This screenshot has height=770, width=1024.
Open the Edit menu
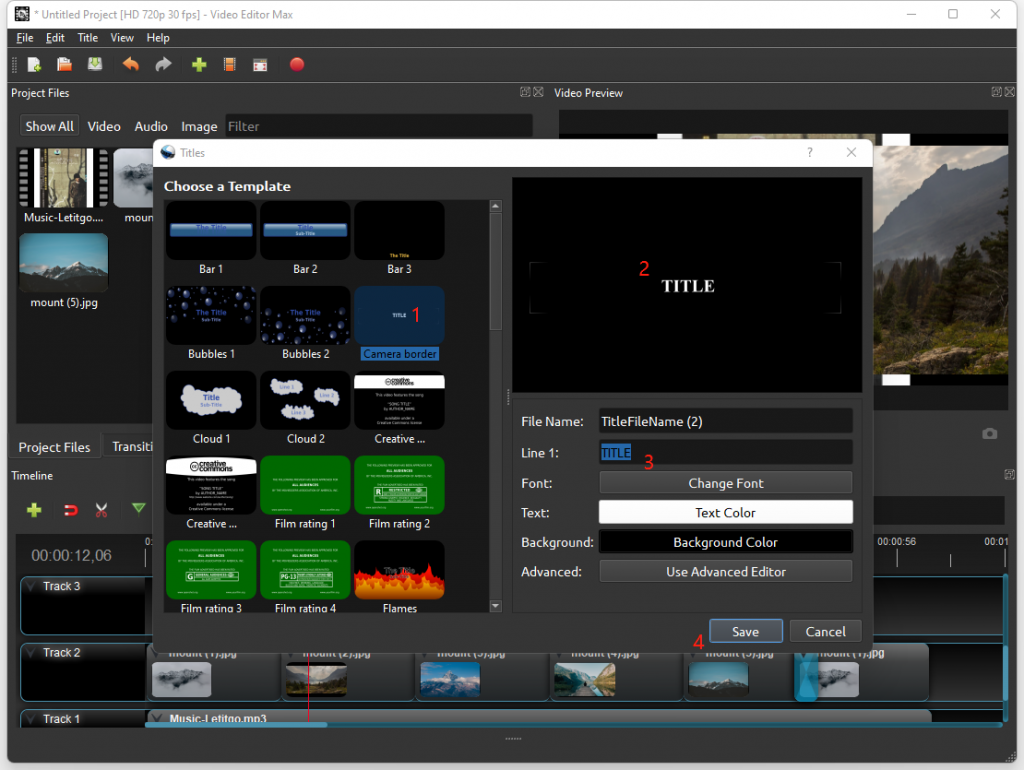coord(55,38)
